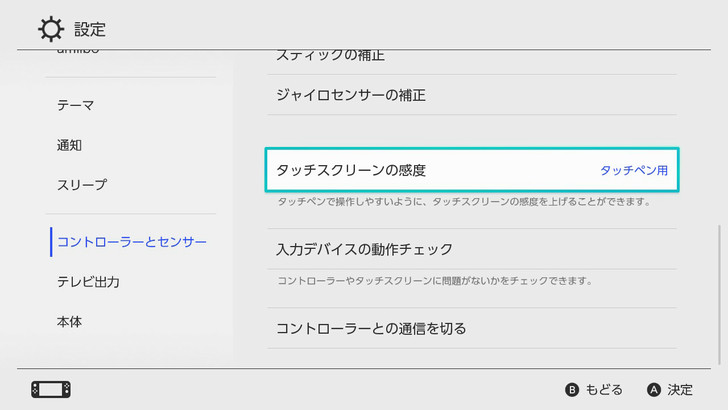Click the もどる back label
The height and width of the screenshot is (410, 728).
(604, 390)
